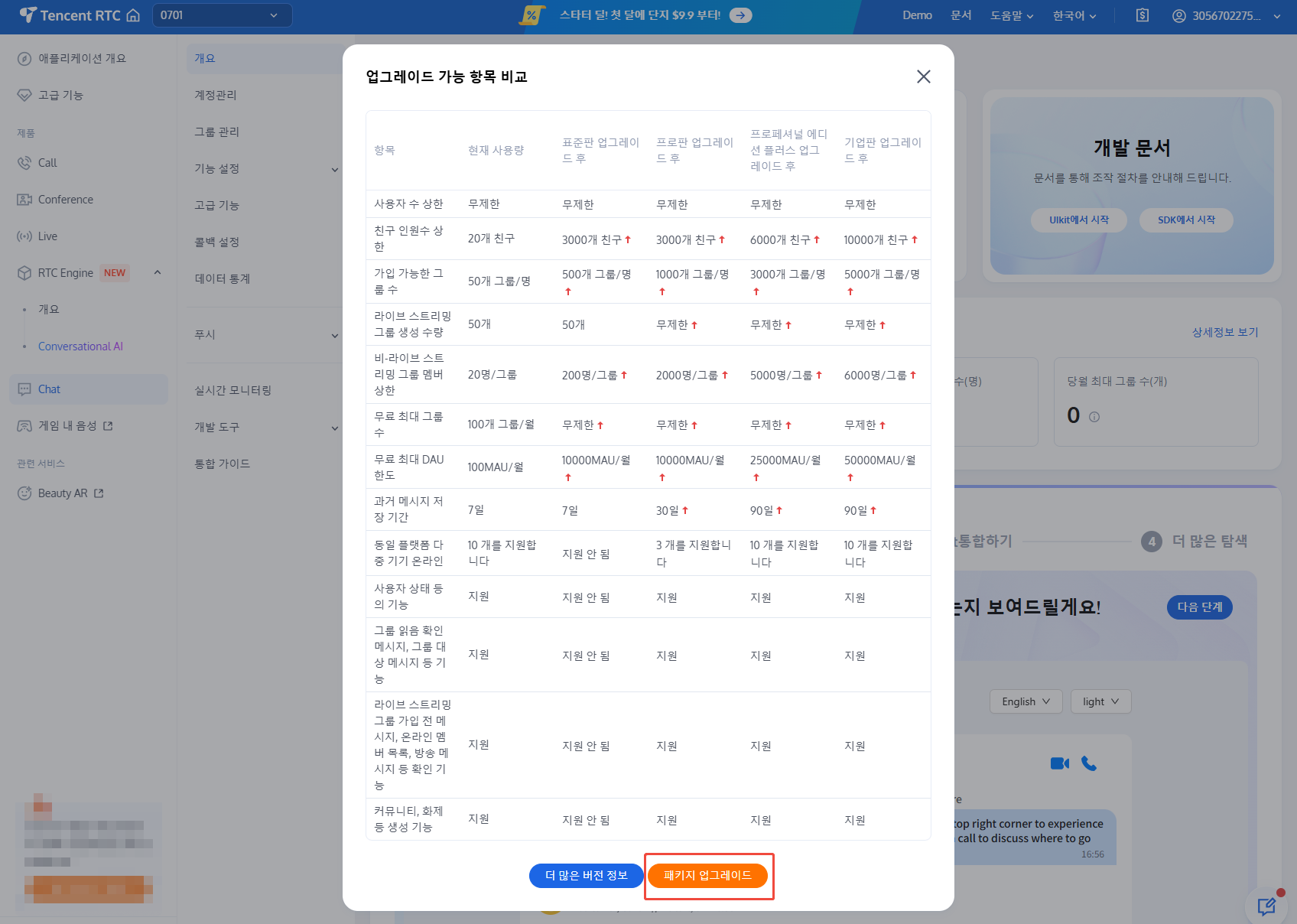This screenshot has width=1297, height=924.
Task: Open Conversational AI under RTC Engine
Action: click(80, 346)
